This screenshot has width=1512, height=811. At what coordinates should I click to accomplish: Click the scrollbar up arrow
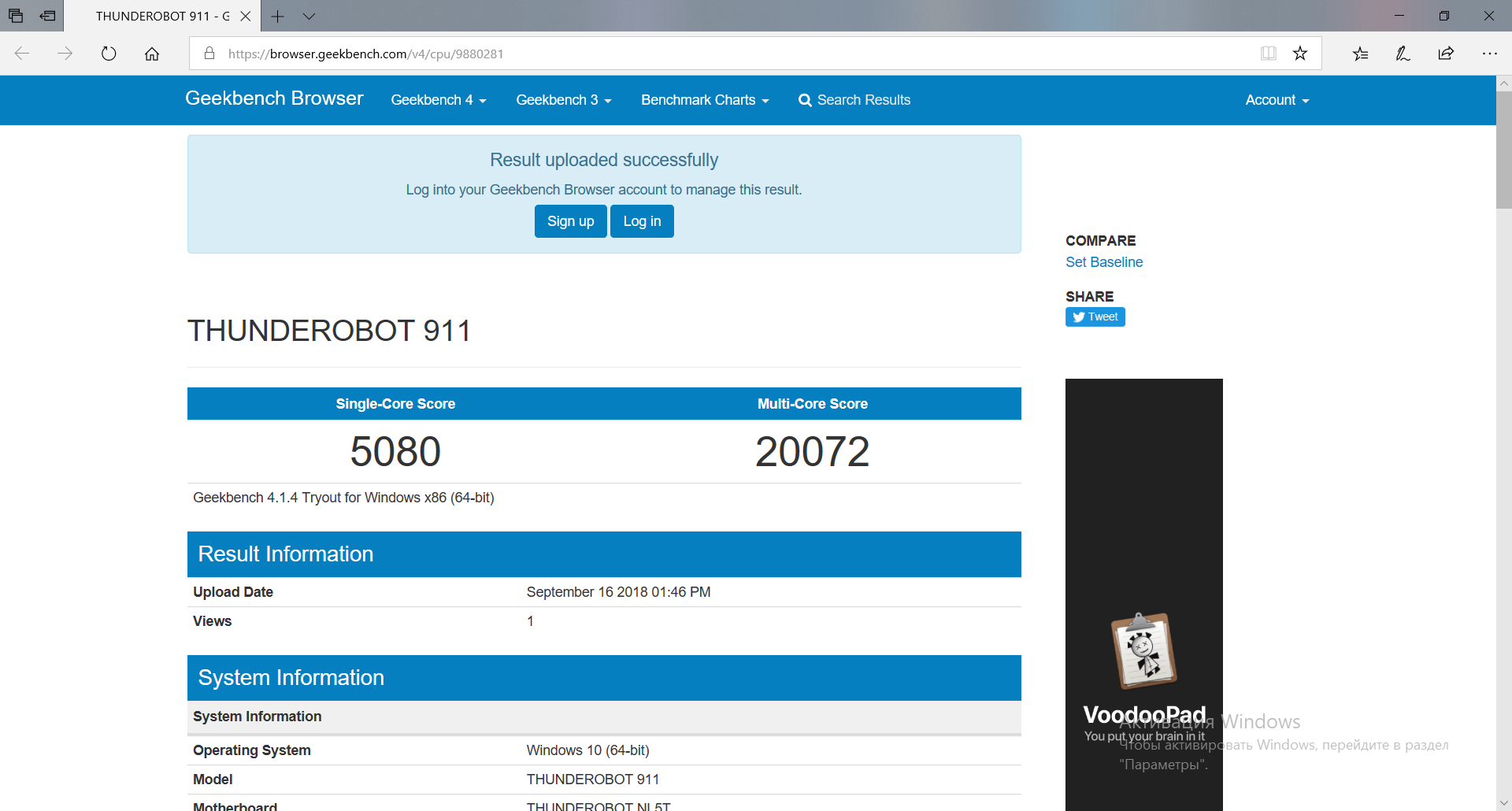click(x=1503, y=83)
